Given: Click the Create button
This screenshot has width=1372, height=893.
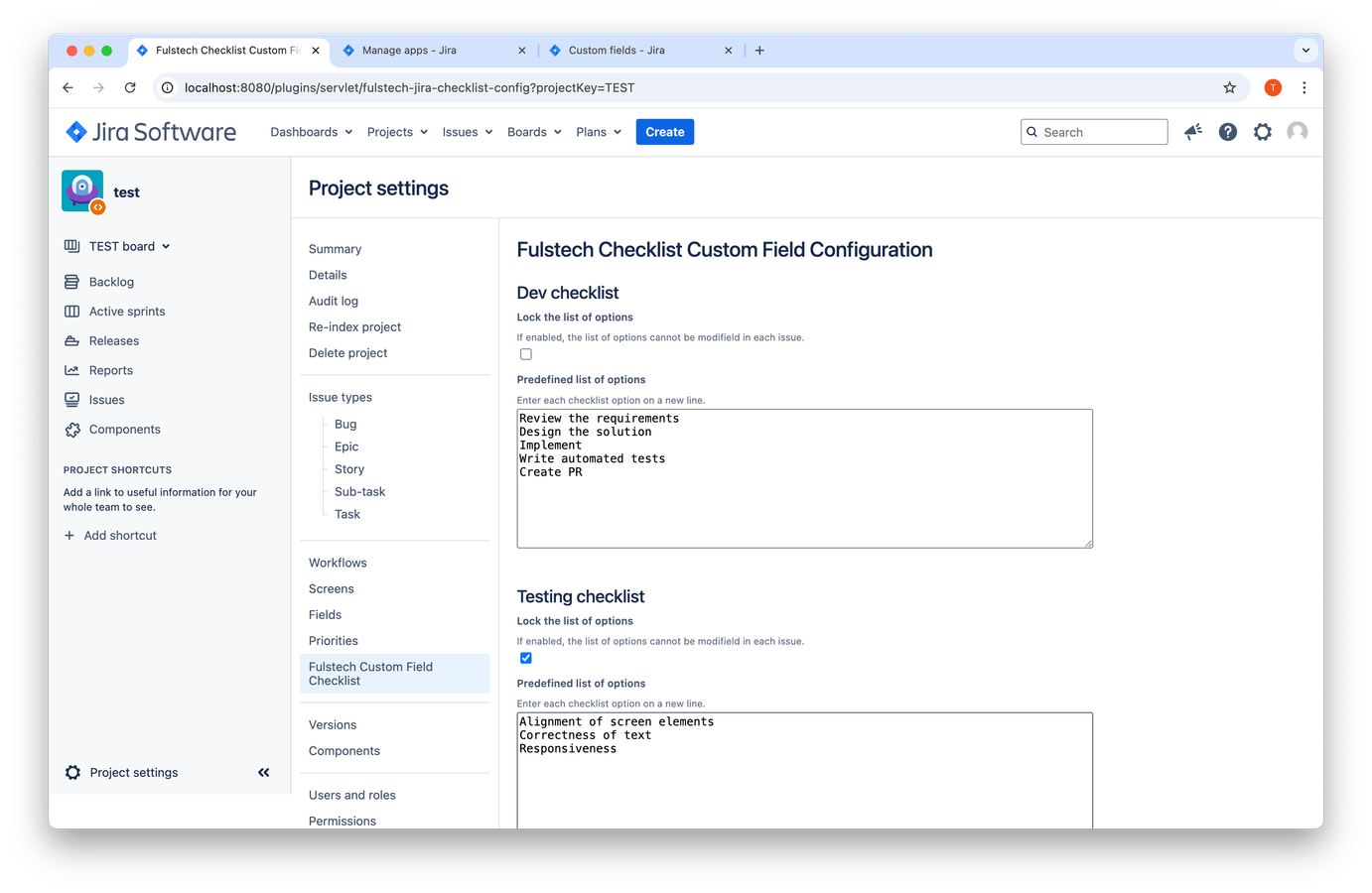Looking at the screenshot, I should (x=665, y=132).
